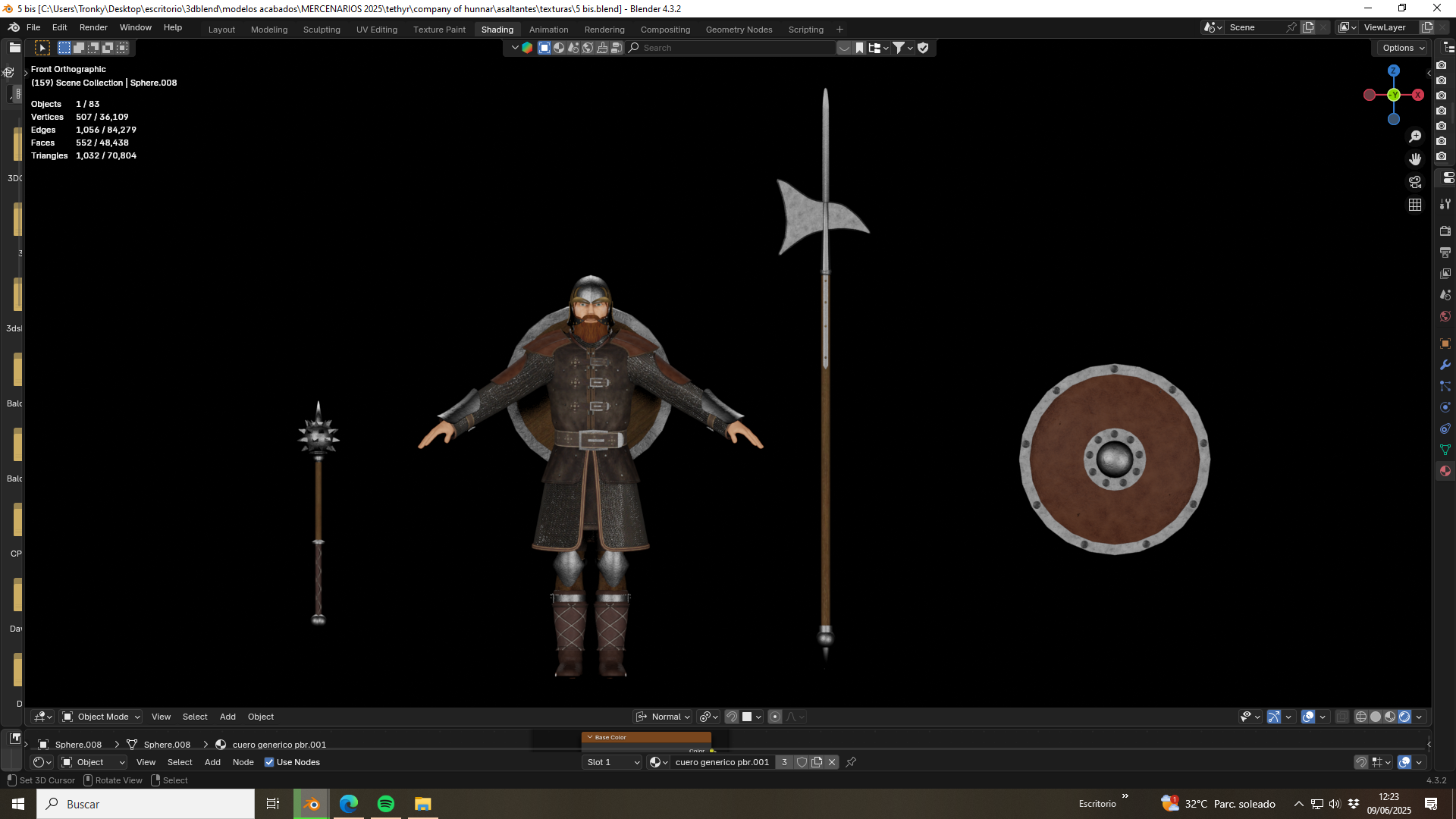This screenshot has width=1456, height=819.
Task: Toggle the fake user shield icon
Action: pyautogui.click(x=802, y=762)
